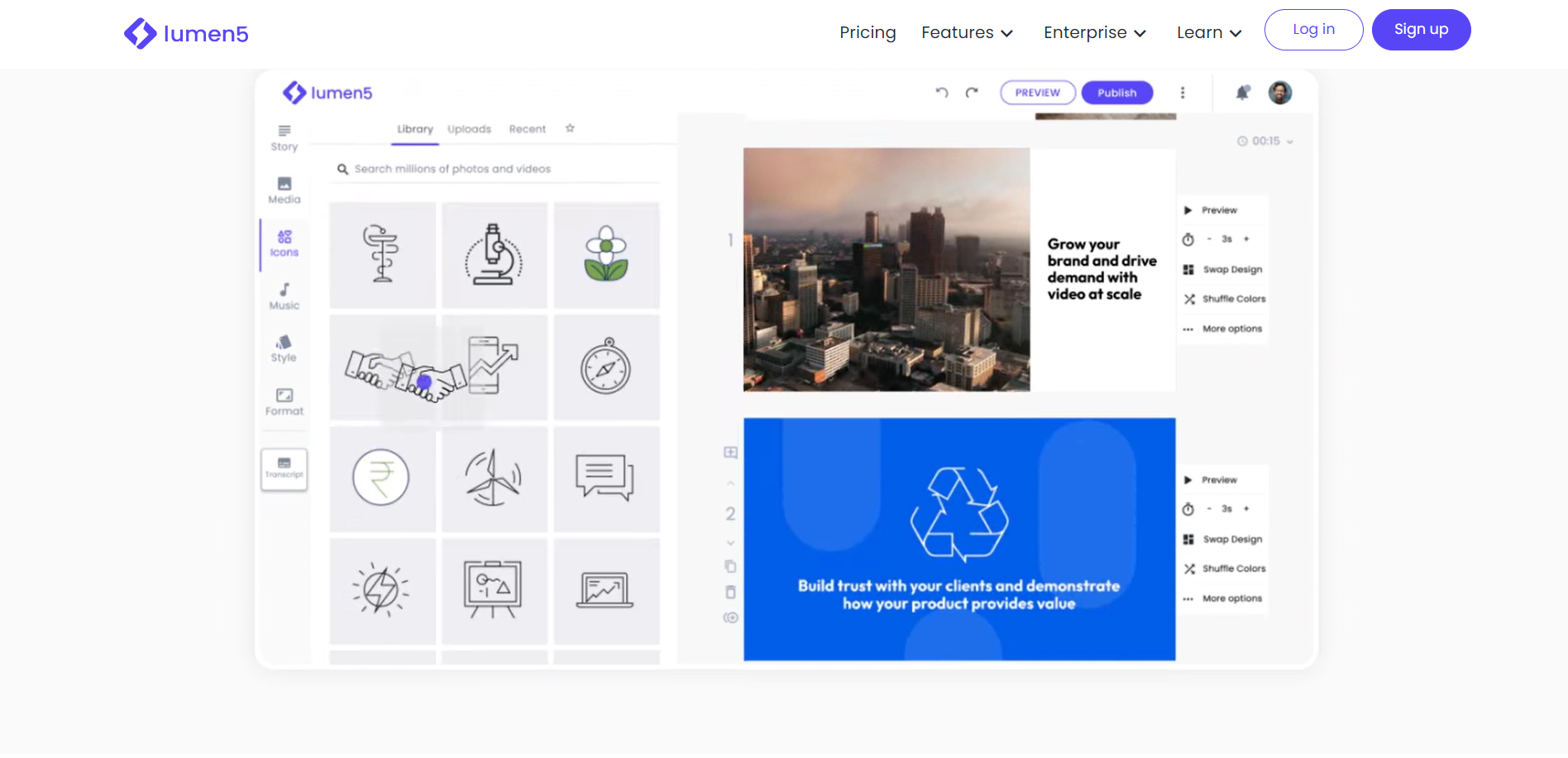Expand the Learn dropdown menu
Screen dimensions: 1568x758
1209,32
